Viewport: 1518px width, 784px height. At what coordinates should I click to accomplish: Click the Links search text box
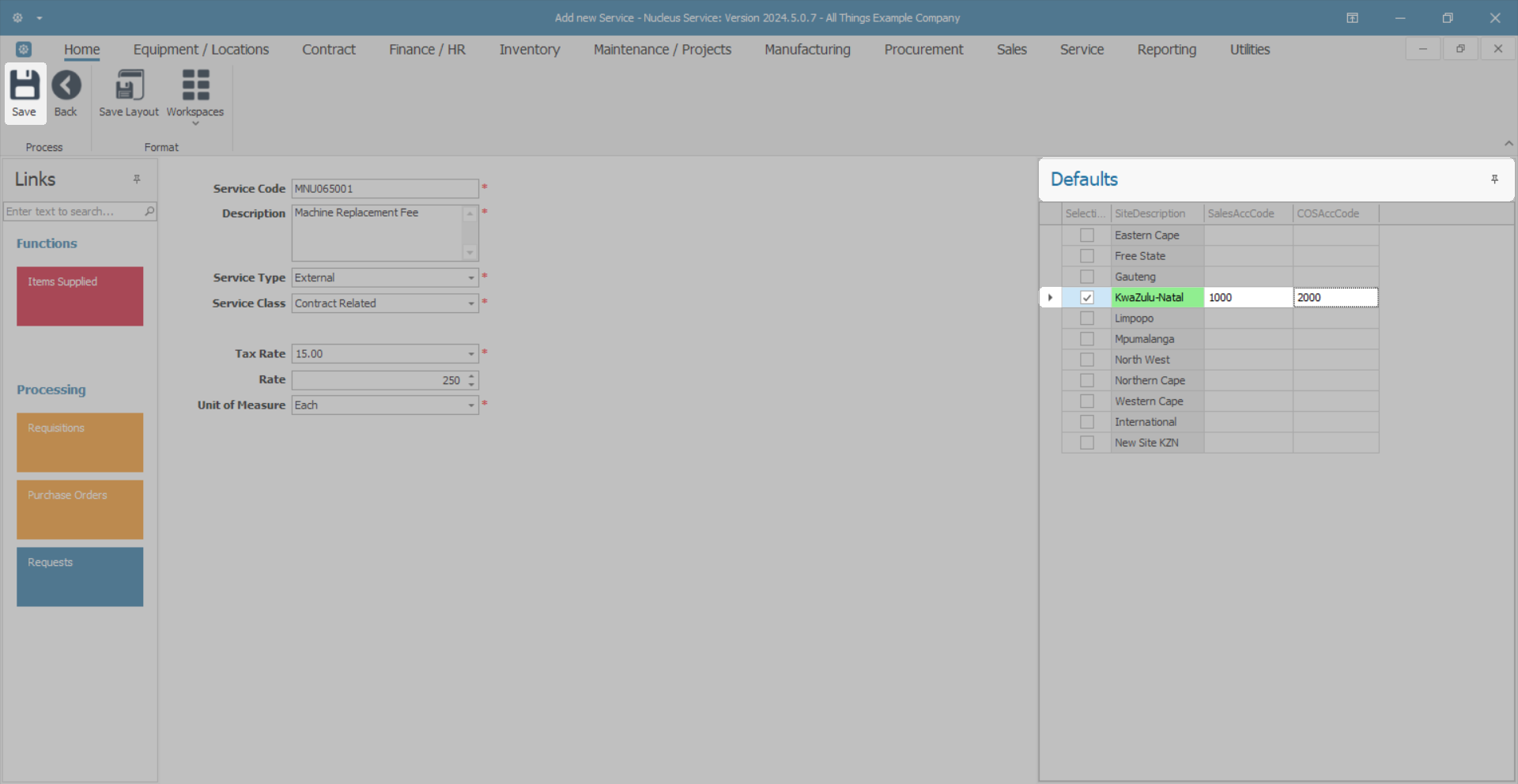click(x=73, y=211)
